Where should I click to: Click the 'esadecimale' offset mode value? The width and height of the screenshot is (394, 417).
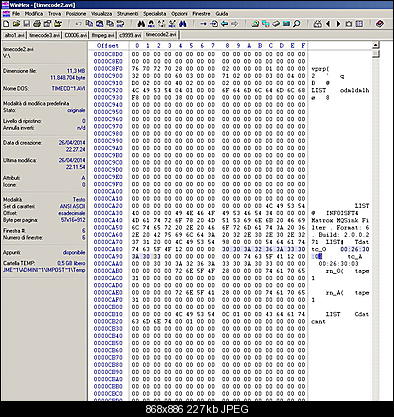[72, 213]
